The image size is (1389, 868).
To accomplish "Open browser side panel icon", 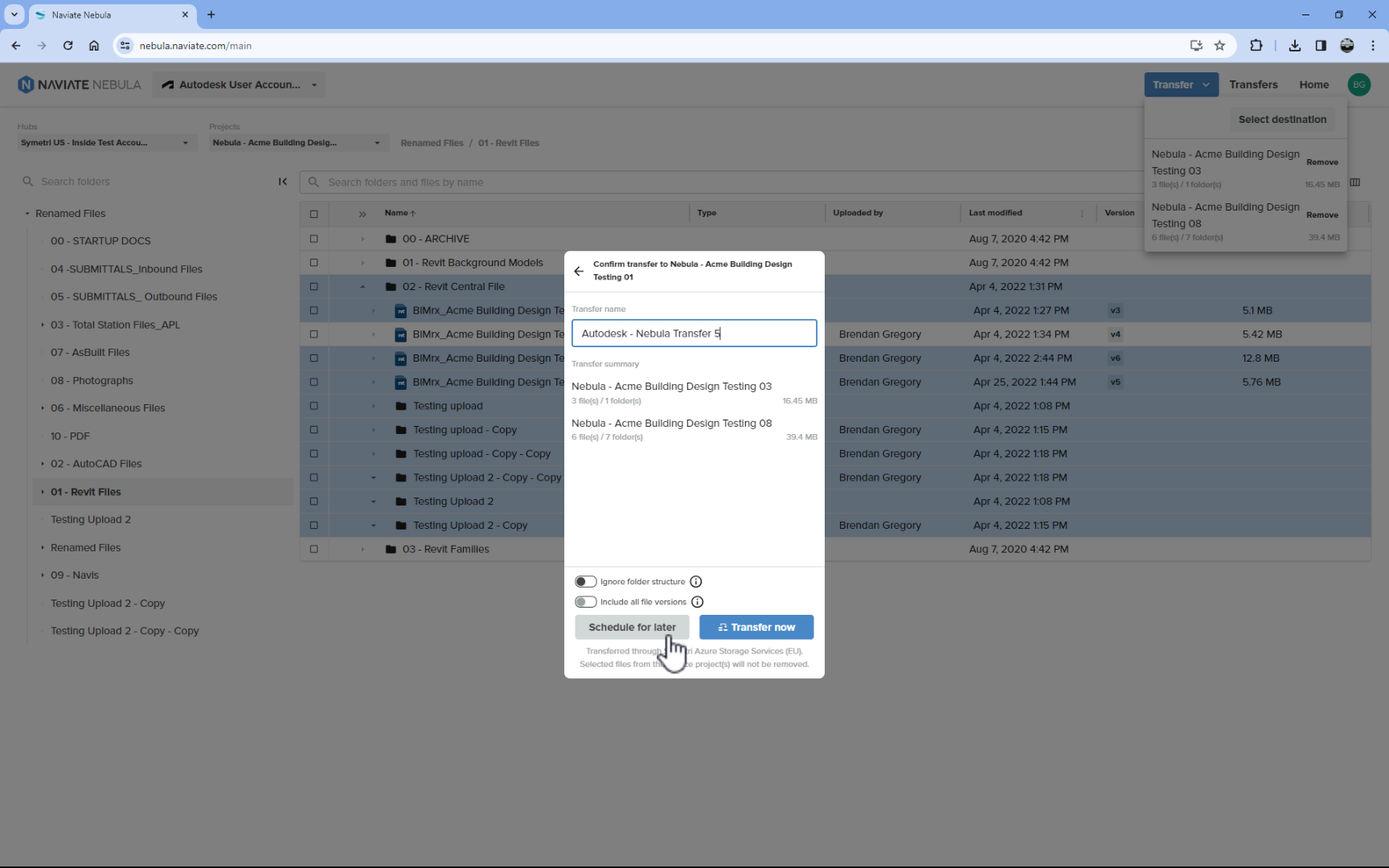I will [x=1321, y=46].
